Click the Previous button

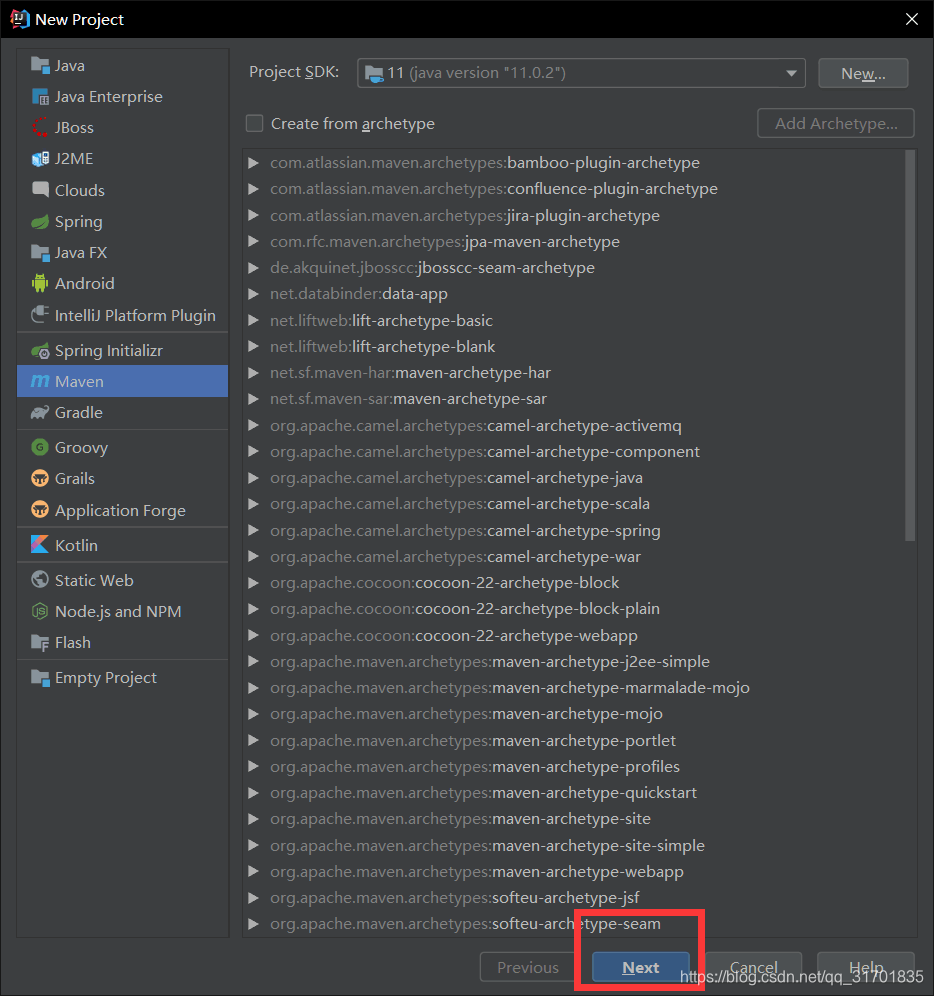(x=527, y=967)
